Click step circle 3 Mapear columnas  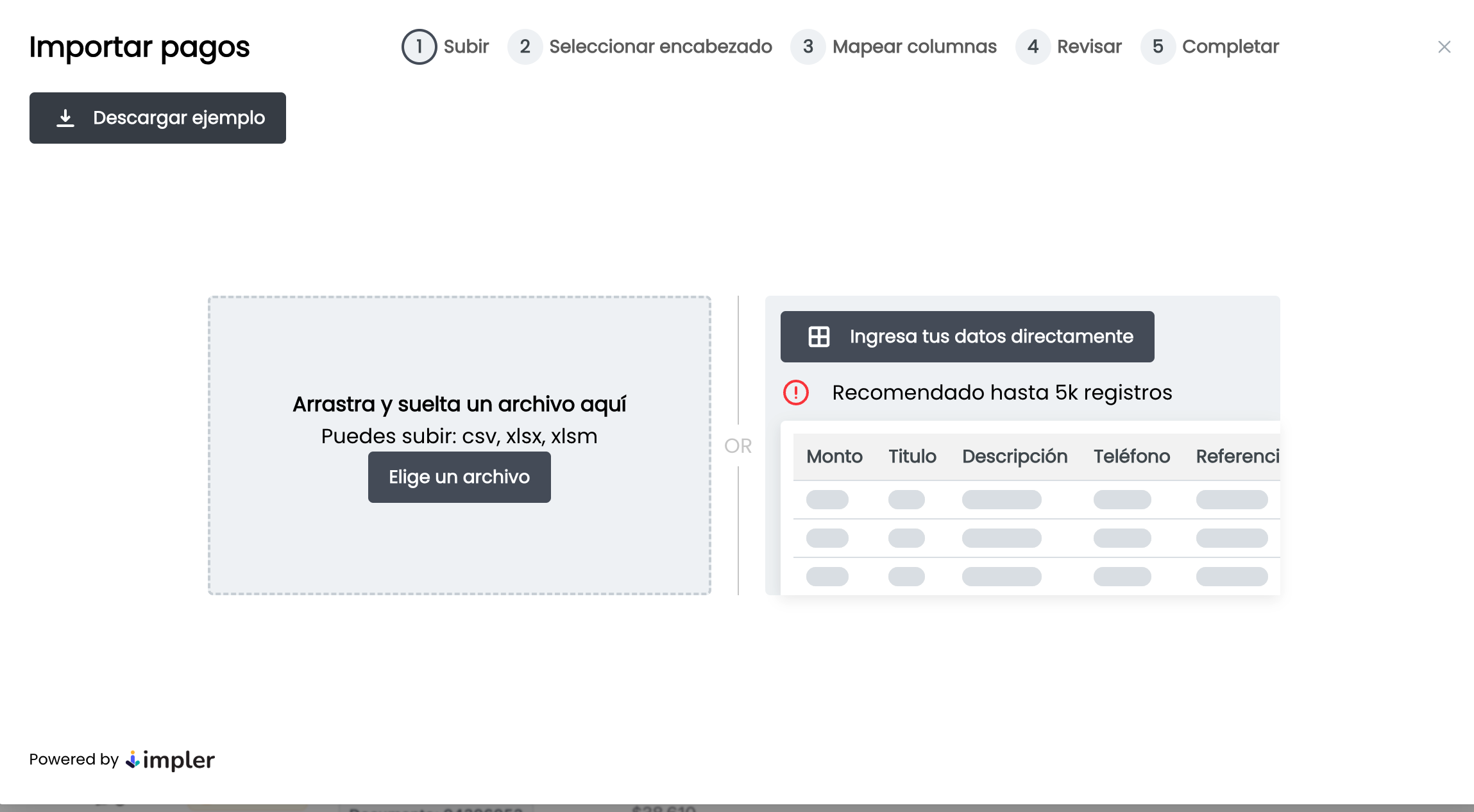point(808,46)
